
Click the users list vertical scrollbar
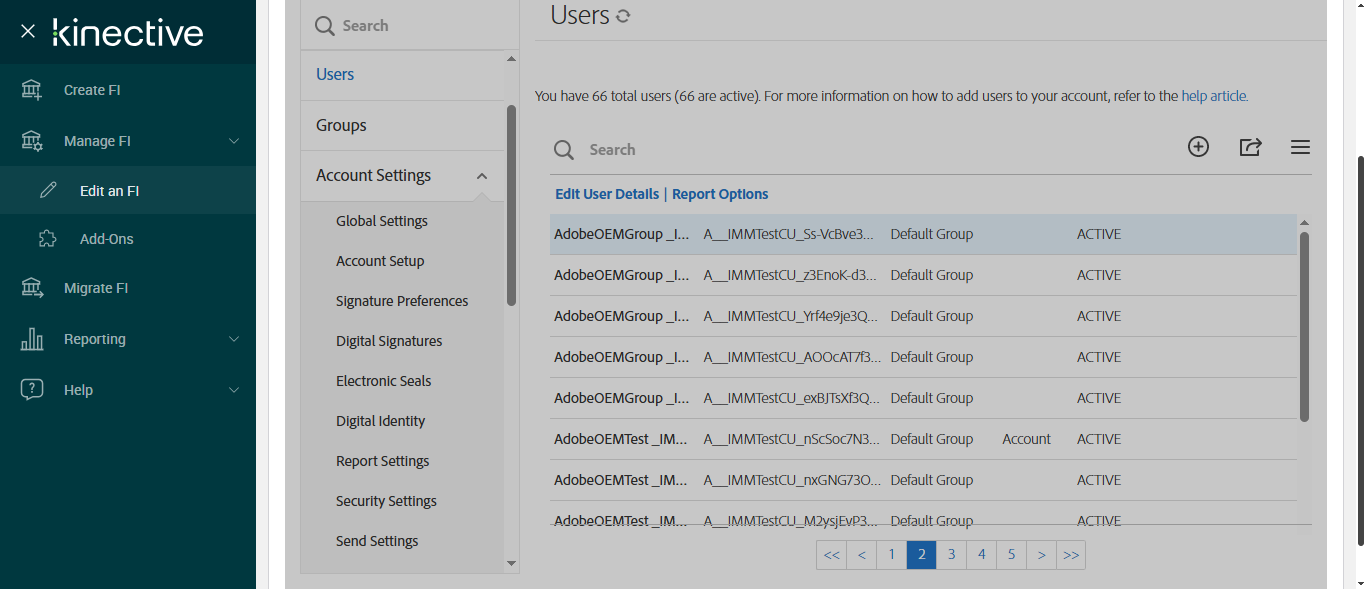coord(1304,325)
